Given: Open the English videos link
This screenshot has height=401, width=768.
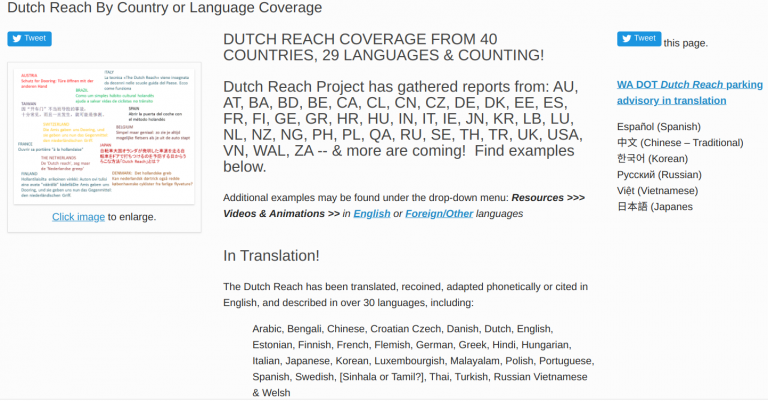Looking at the screenshot, I should [x=372, y=213].
